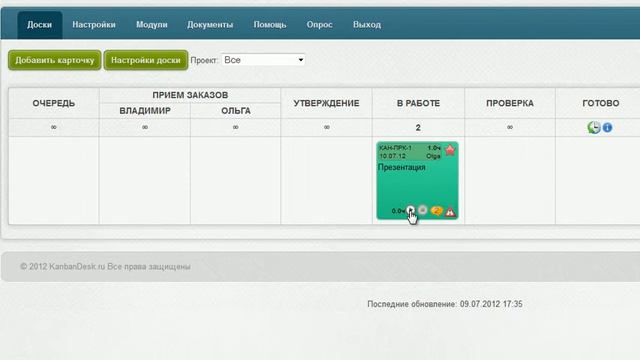Open the Презентация card title

(402, 167)
